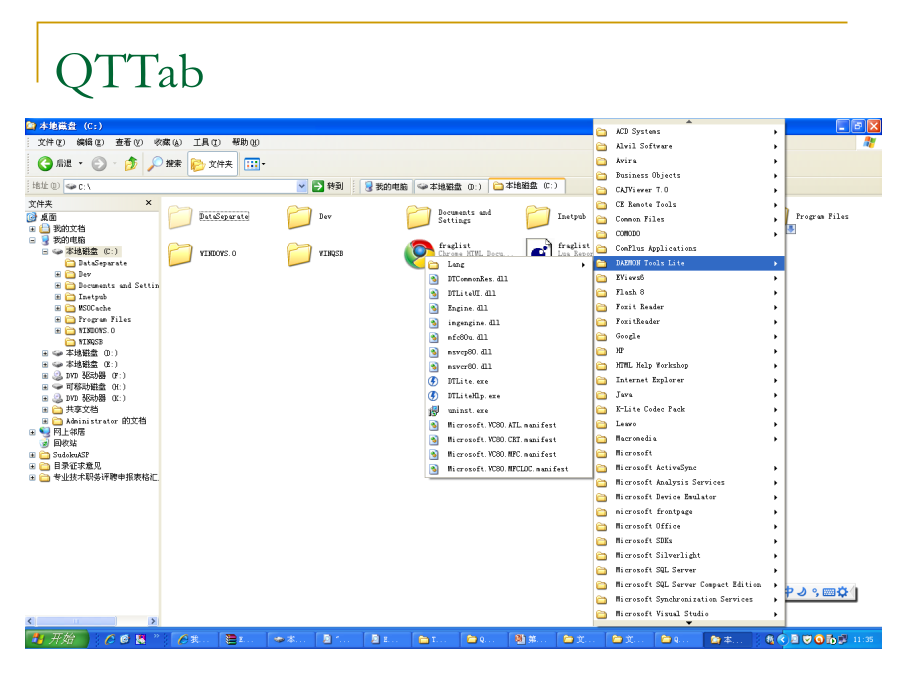Switch to the 我的电脑 QTTab tab
The width and height of the screenshot is (900, 675).
386,187
